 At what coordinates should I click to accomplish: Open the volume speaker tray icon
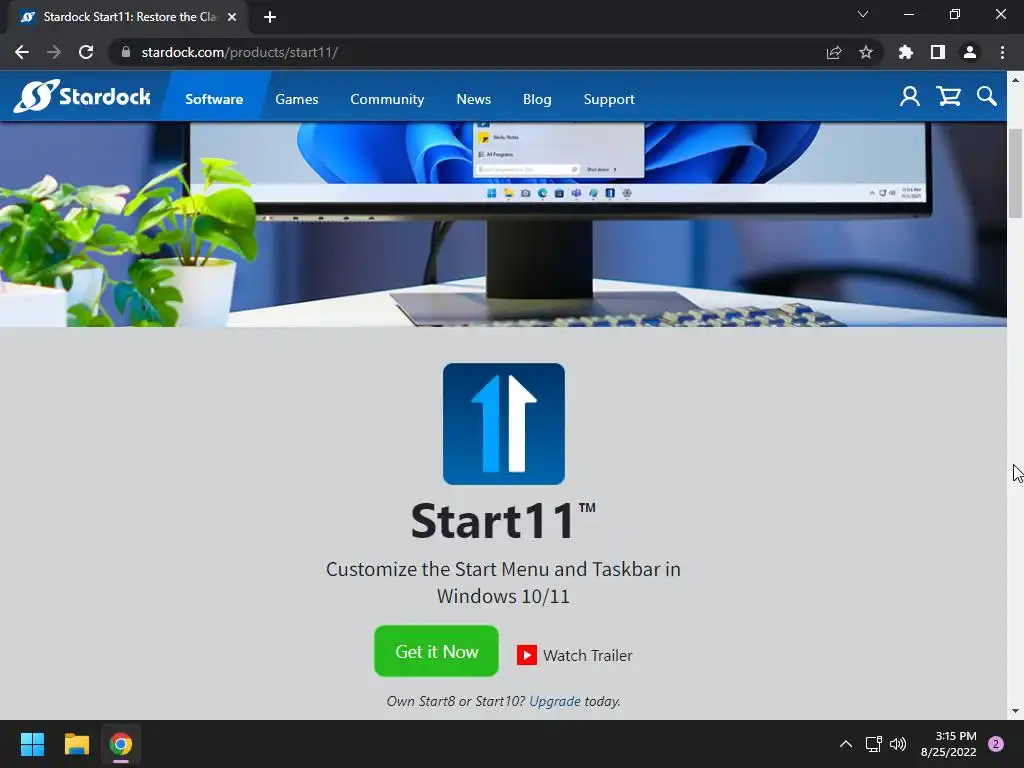point(898,744)
